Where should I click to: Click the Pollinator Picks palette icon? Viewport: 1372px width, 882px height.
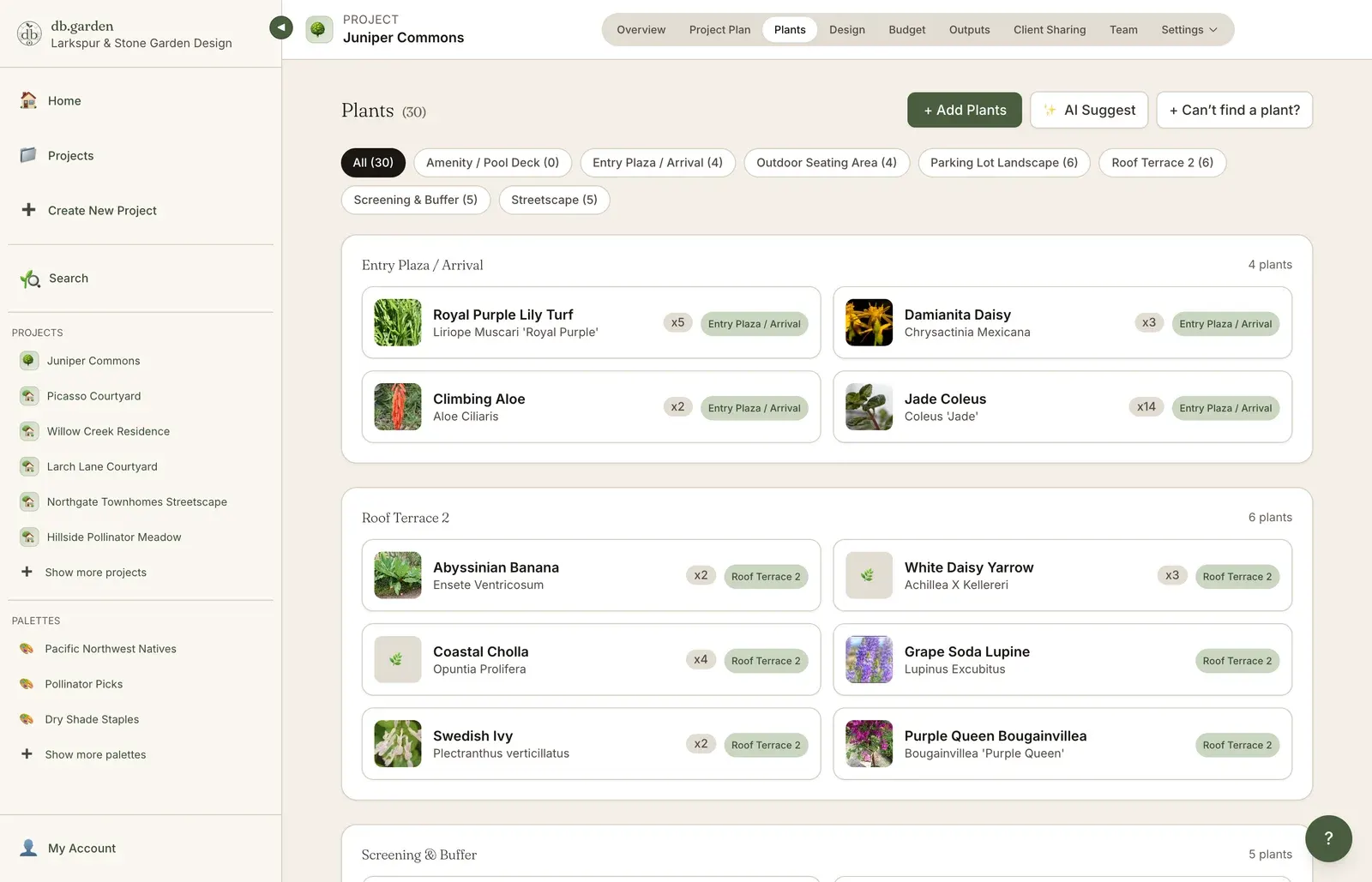(x=27, y=684)
